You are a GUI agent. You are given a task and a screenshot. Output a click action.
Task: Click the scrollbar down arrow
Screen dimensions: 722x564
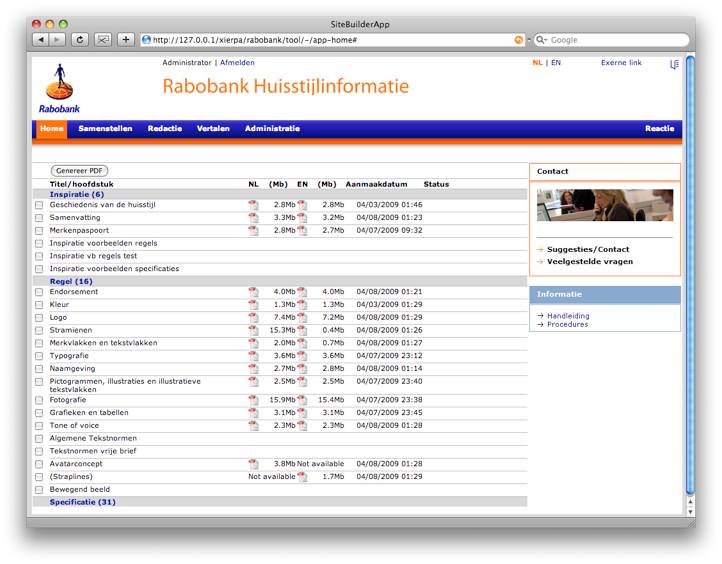pyautogui.click(x=690, y=512)
